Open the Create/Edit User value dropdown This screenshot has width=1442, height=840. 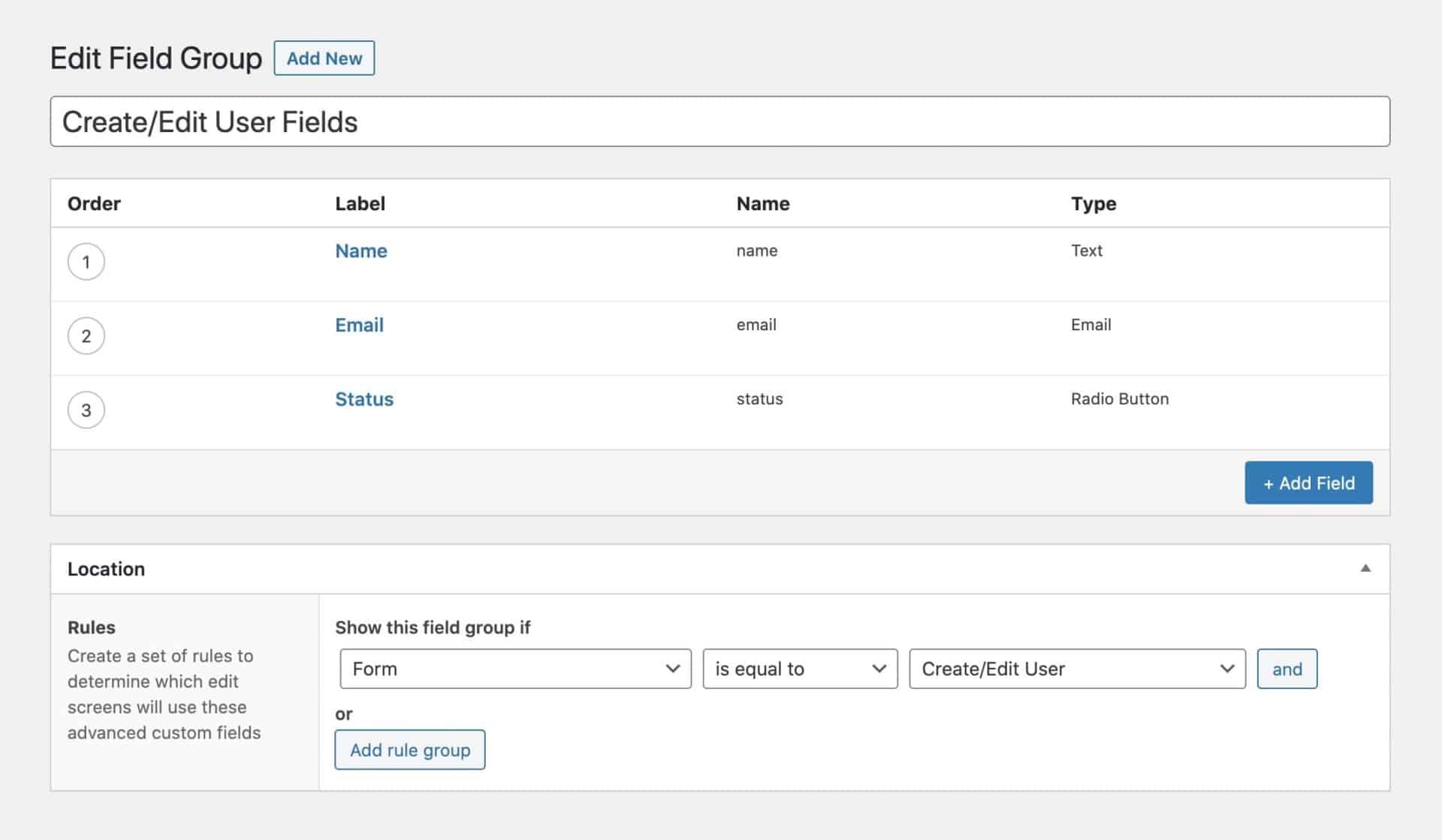click(x=1076, y=668)
